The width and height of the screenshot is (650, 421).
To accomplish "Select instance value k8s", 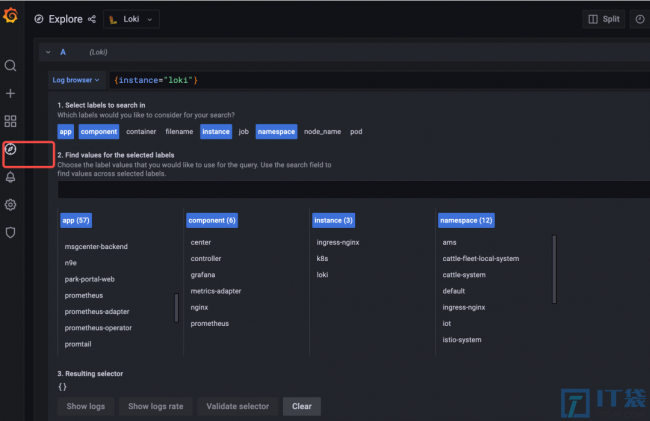I will [322, 259].
